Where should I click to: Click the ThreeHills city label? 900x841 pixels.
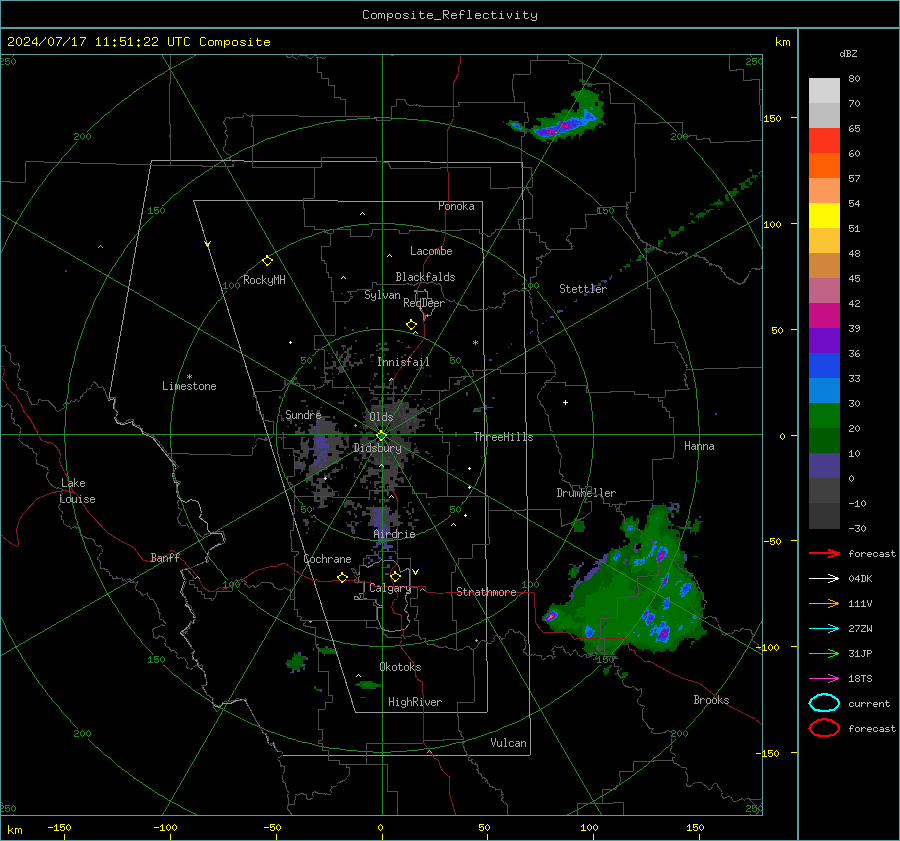[x=503, y=437]
